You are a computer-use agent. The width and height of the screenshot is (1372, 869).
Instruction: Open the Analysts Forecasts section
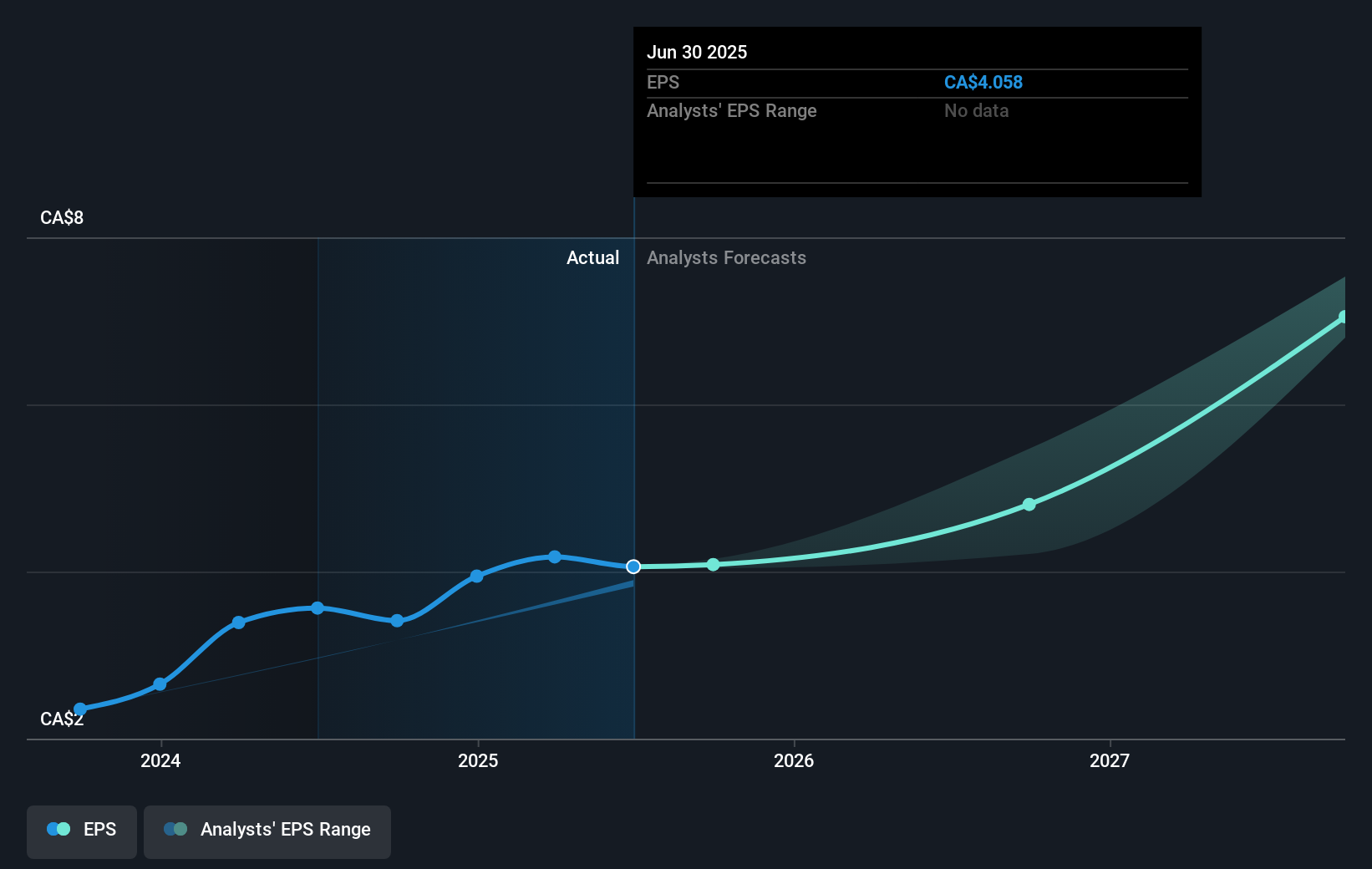726,257
